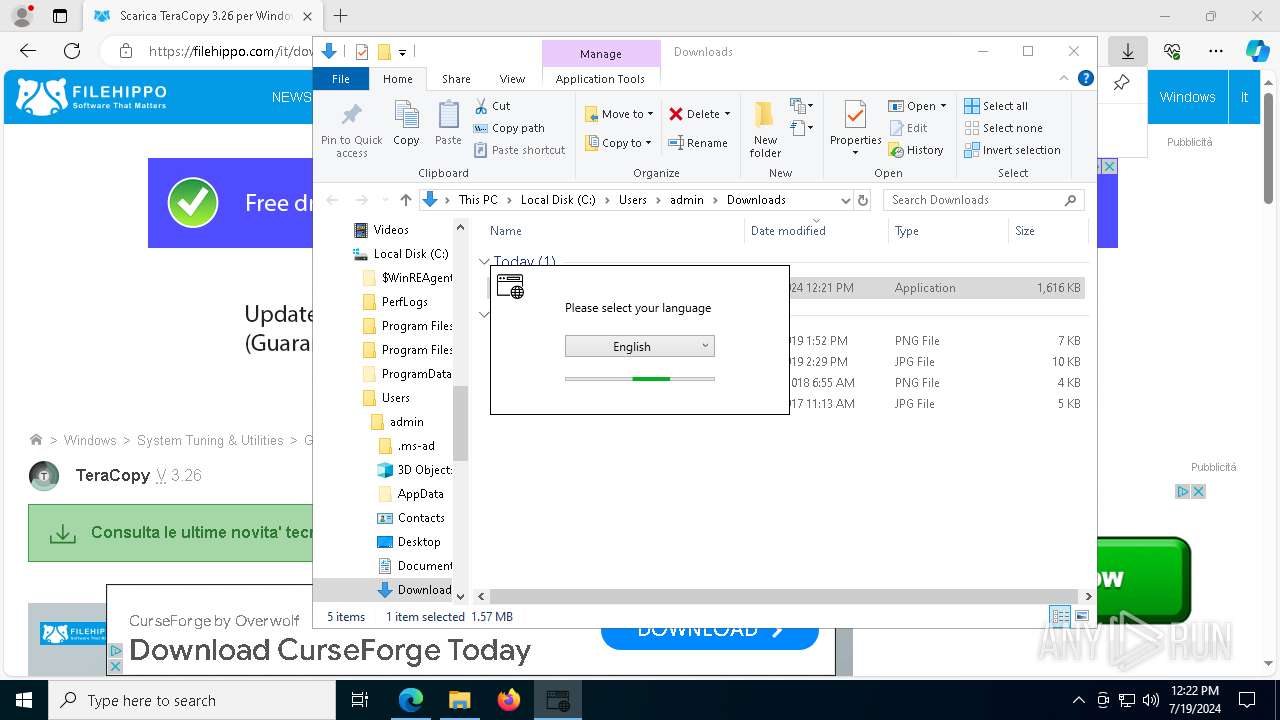The height and width of the screenshot is (720, 1280).
Task: Open a new Edge tab
Action: (x=341, y=16)
